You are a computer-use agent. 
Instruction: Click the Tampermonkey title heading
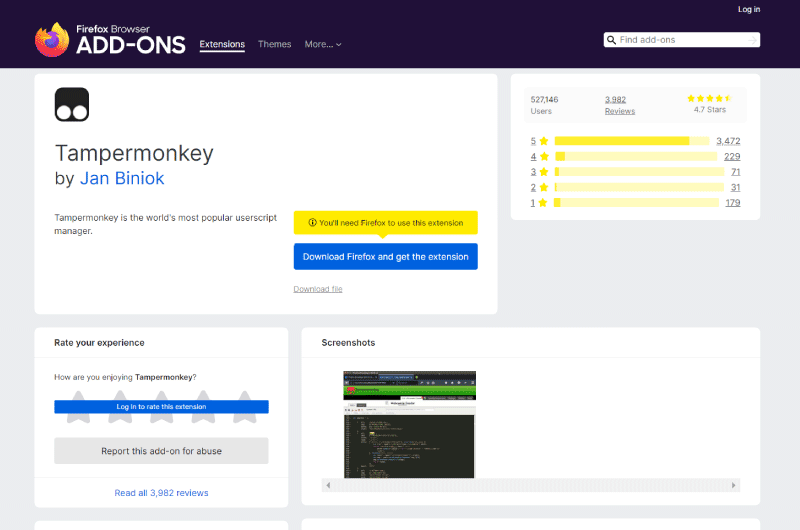click(x=134, y=153)
